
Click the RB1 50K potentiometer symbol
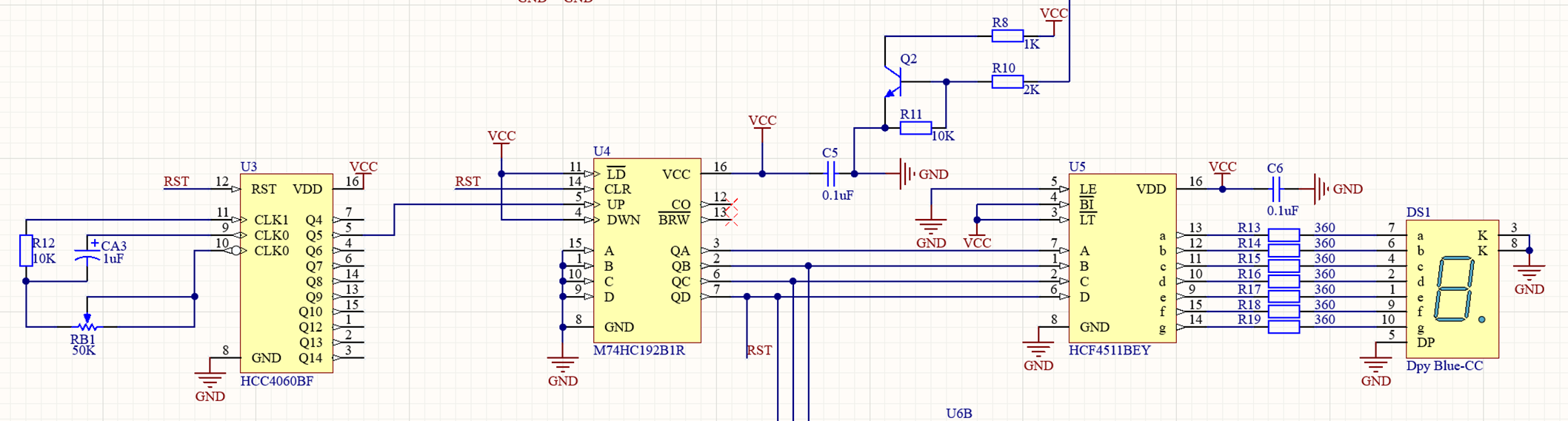pos(87,325)
